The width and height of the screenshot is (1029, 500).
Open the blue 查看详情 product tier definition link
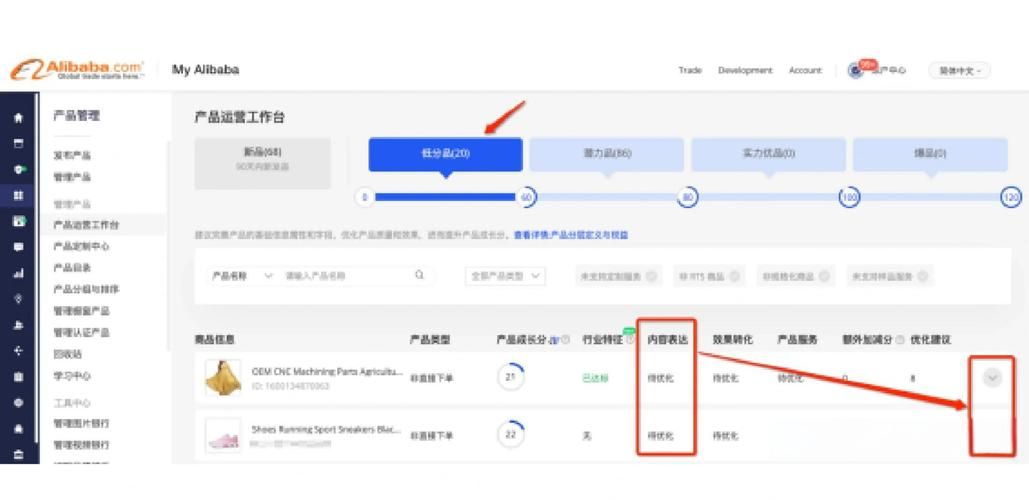click(x=571, y=235)
